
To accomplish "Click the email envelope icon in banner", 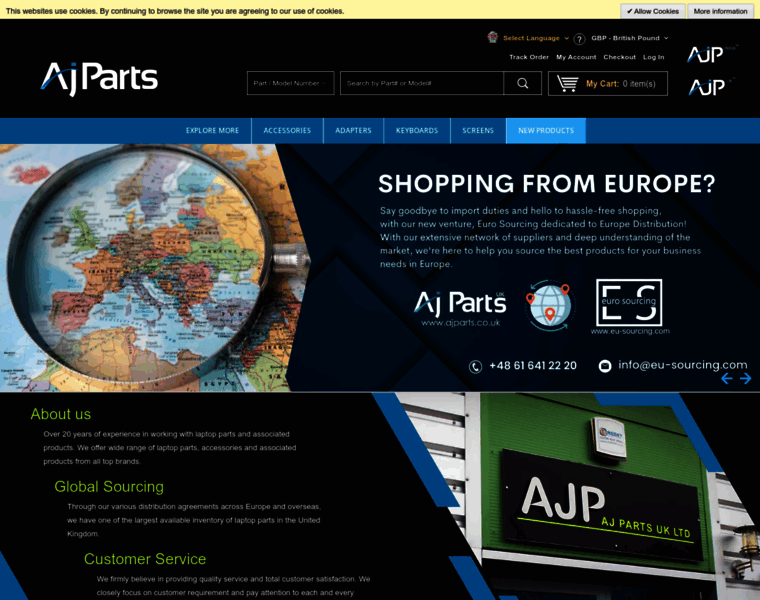I will click(x=605, y=366).
